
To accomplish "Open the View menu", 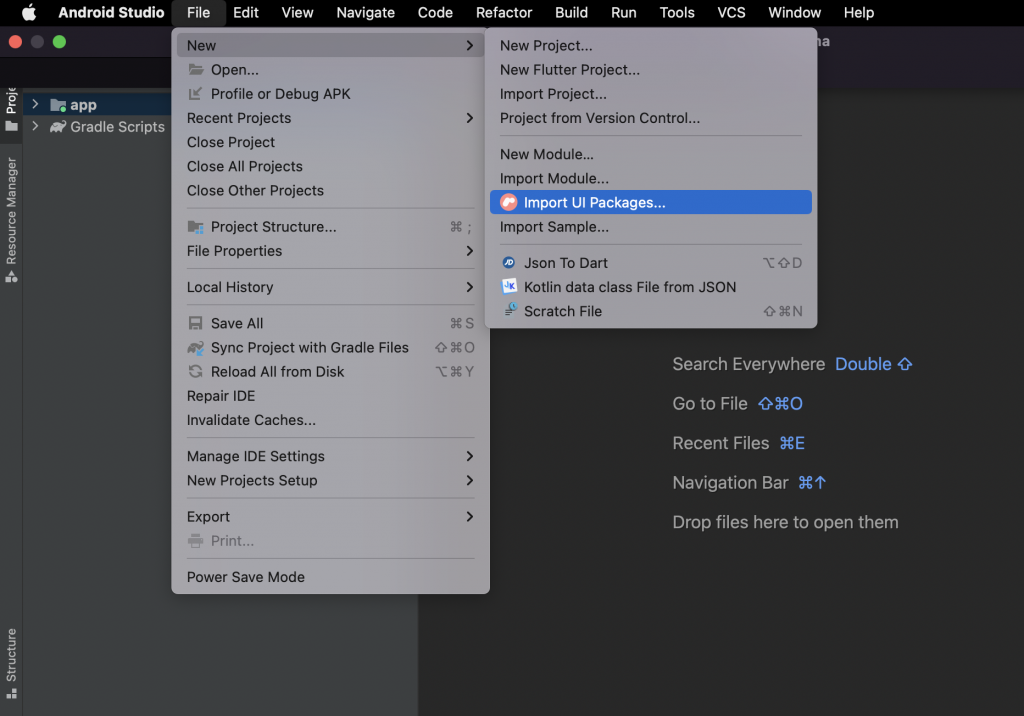I will tap(297, 12).
